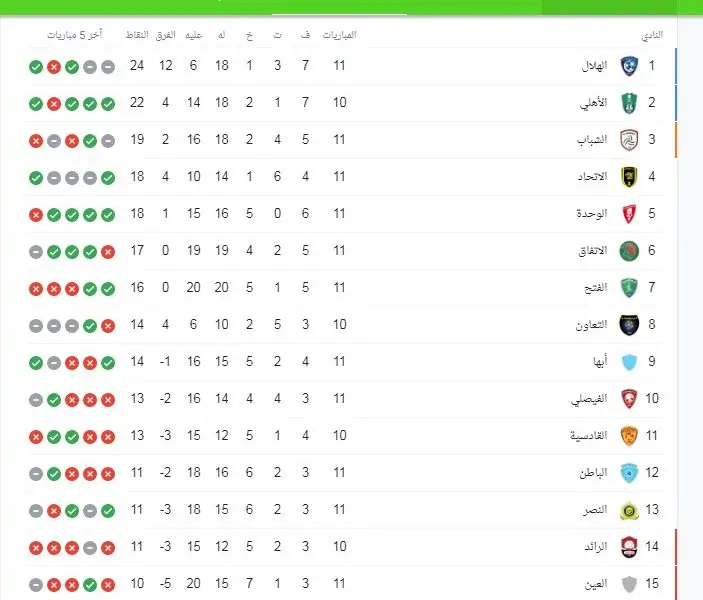Open the Al-Nassr yellow logo in row 13
The height and width of the screenshot is (600, 703).
(629, 510)
